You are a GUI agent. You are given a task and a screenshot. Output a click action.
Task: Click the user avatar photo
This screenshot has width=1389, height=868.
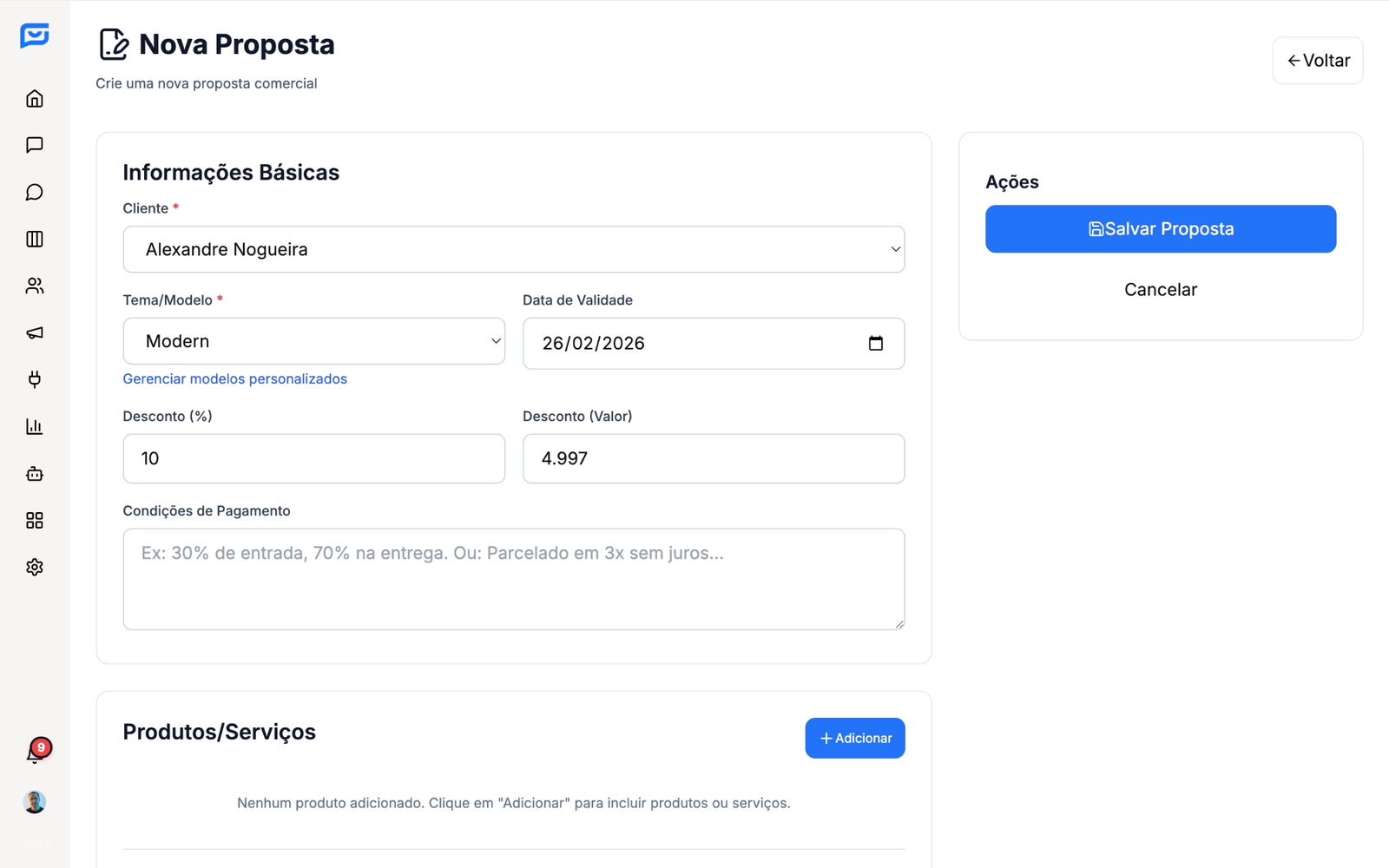click(35, 802)
